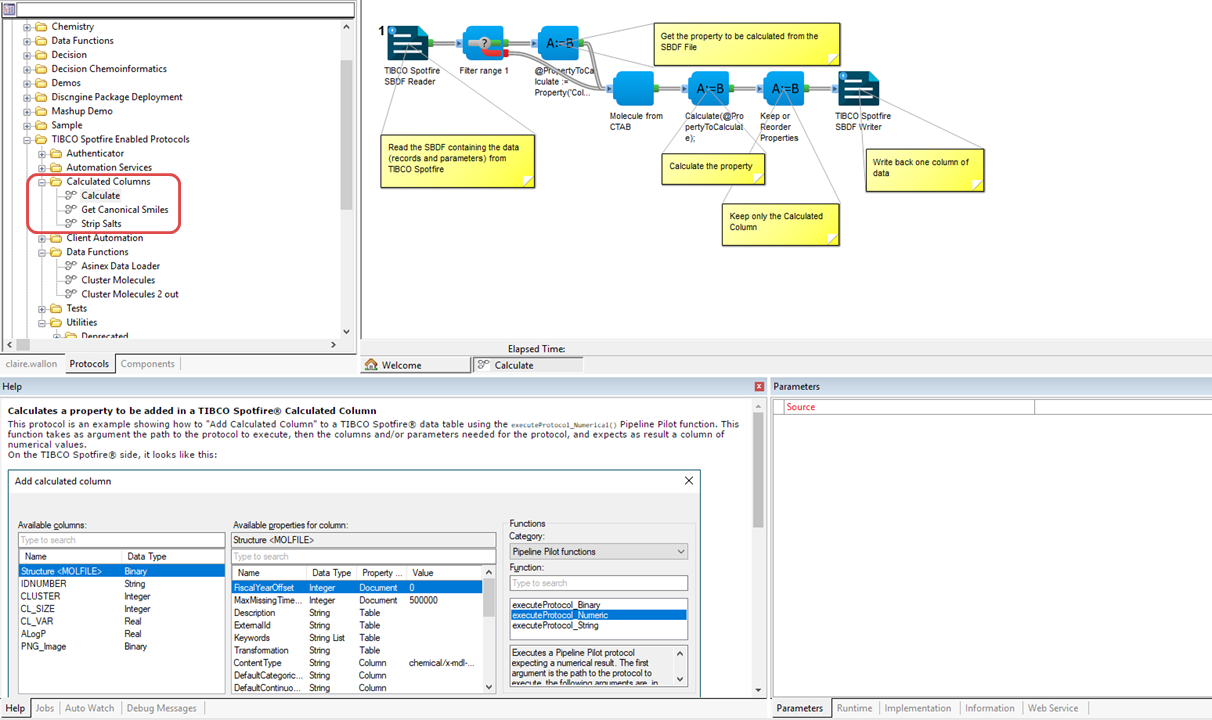This screenshot has height=720, width=1212.
Task: Collapse the Data Functions subfolder under Spotfire
Action: pyautogui.click(x=42, y=252)
